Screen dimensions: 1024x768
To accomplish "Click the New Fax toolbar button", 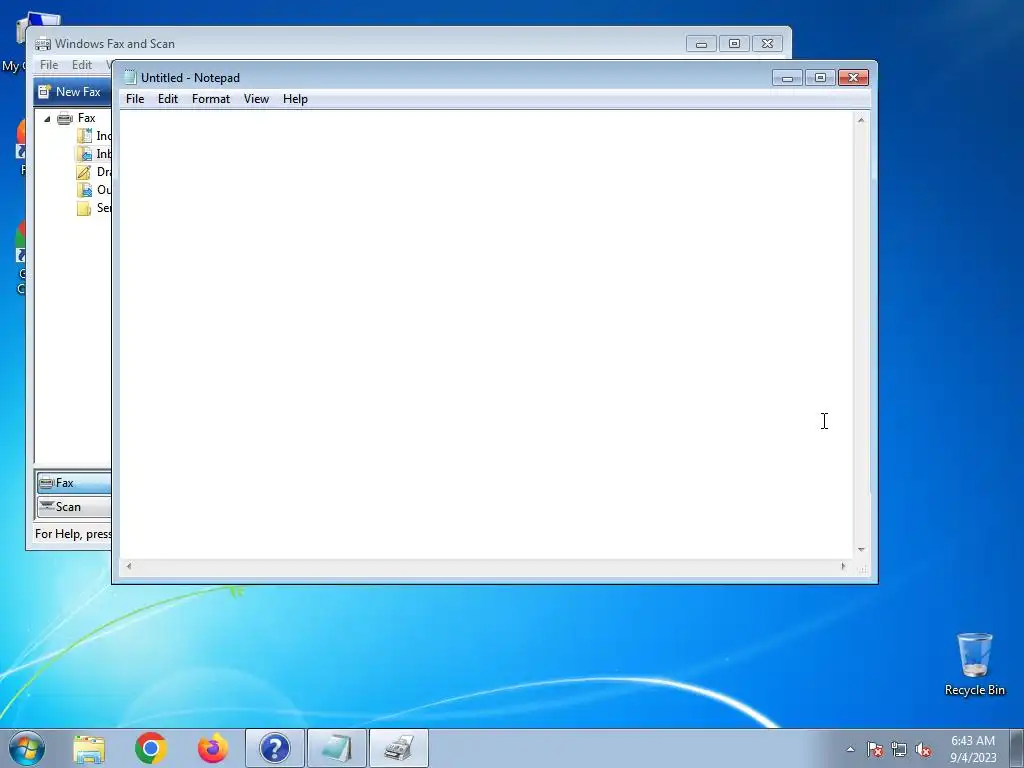I will (71, 92).
